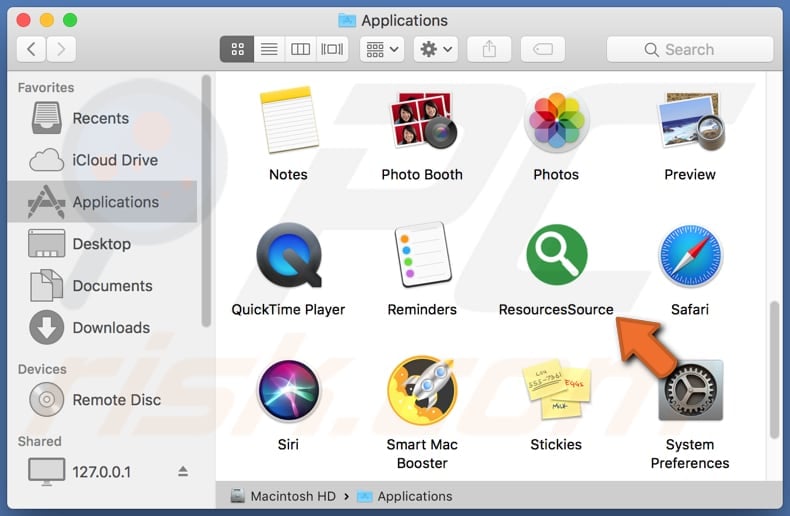Select the Reminders app icon
Screen dimensions: 790x516
422,255
